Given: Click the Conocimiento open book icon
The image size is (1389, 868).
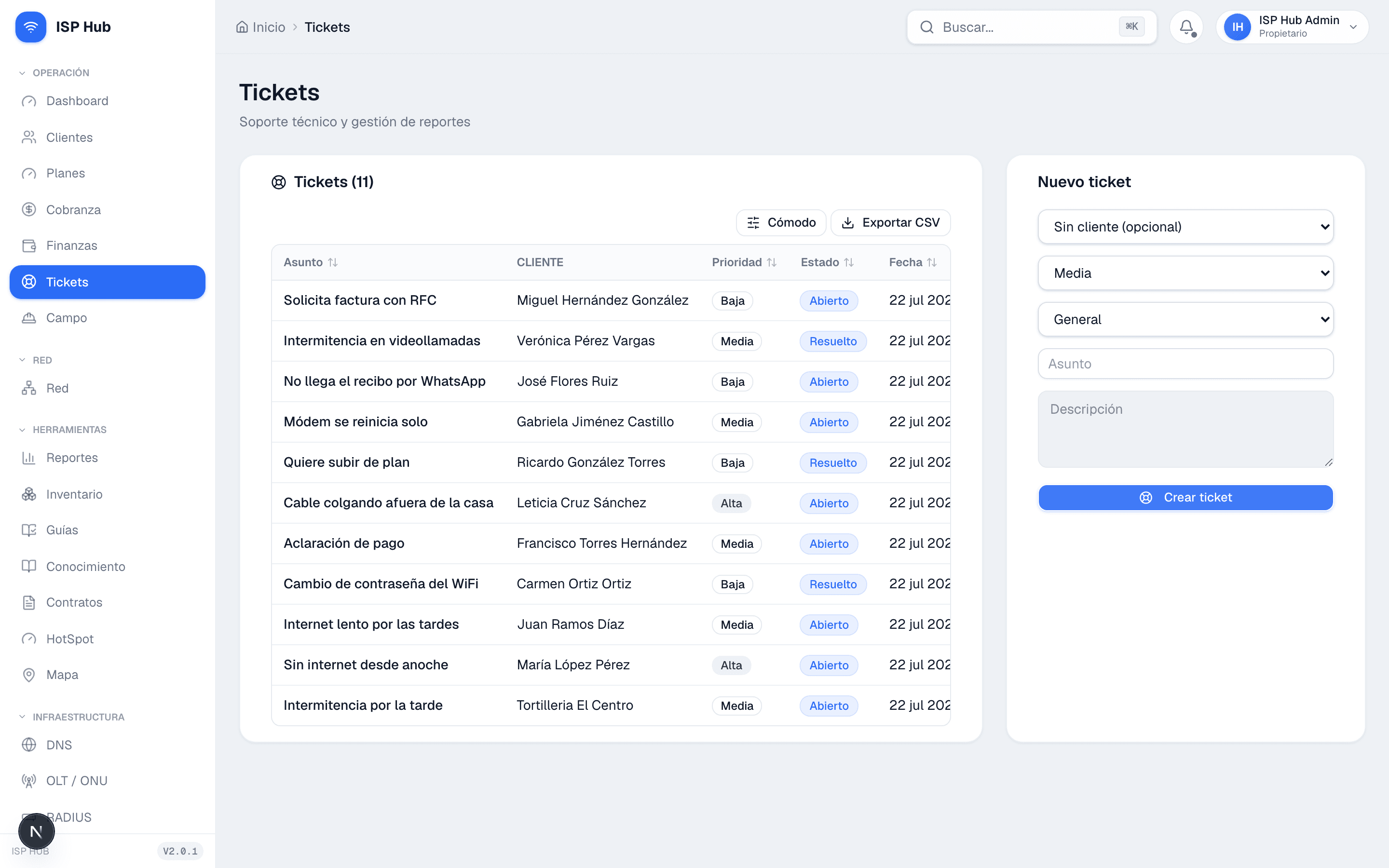Looking at the screenshot, I should click(x=29, y=567).
